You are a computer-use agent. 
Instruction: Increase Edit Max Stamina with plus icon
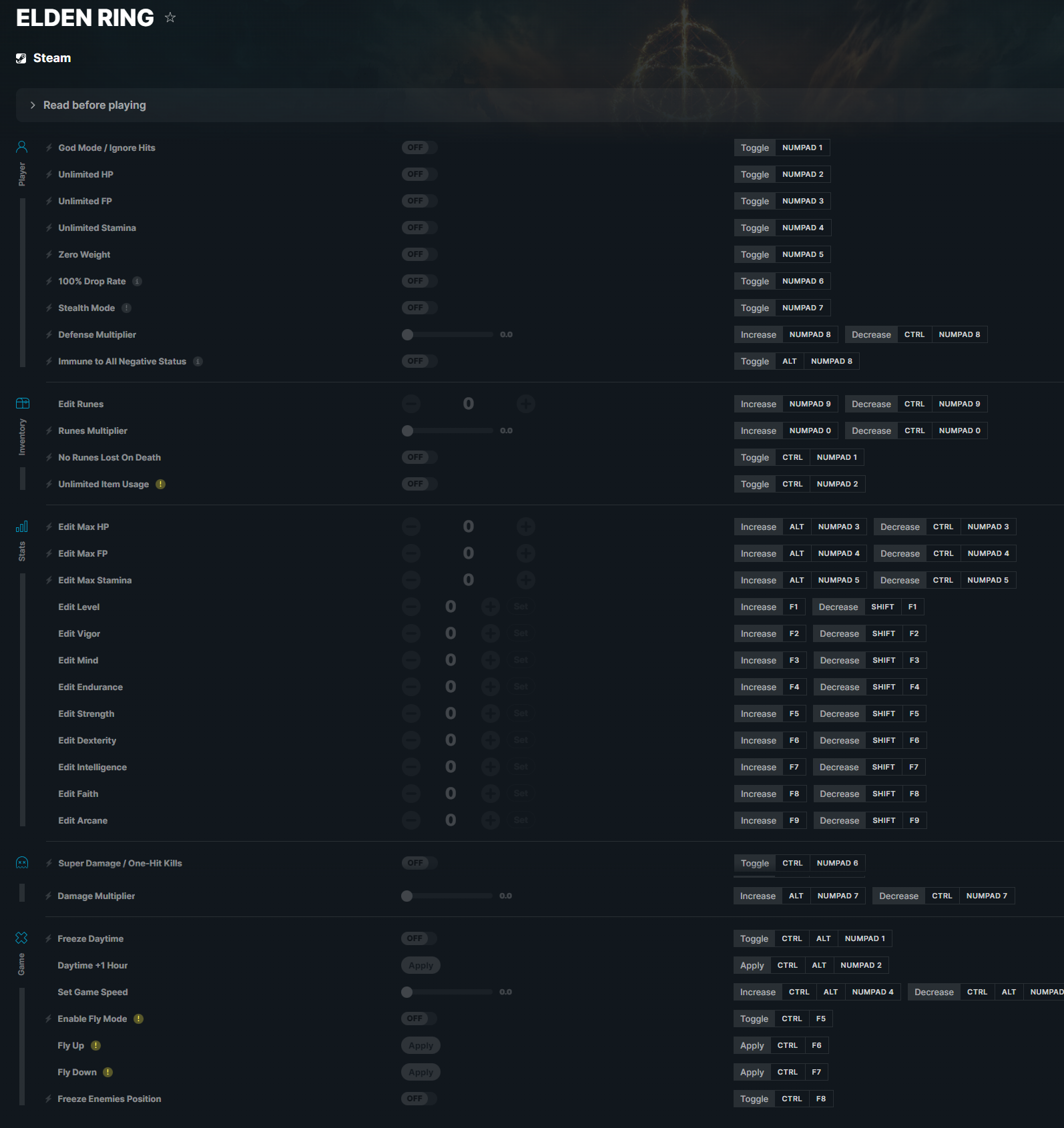pos(526,580)
